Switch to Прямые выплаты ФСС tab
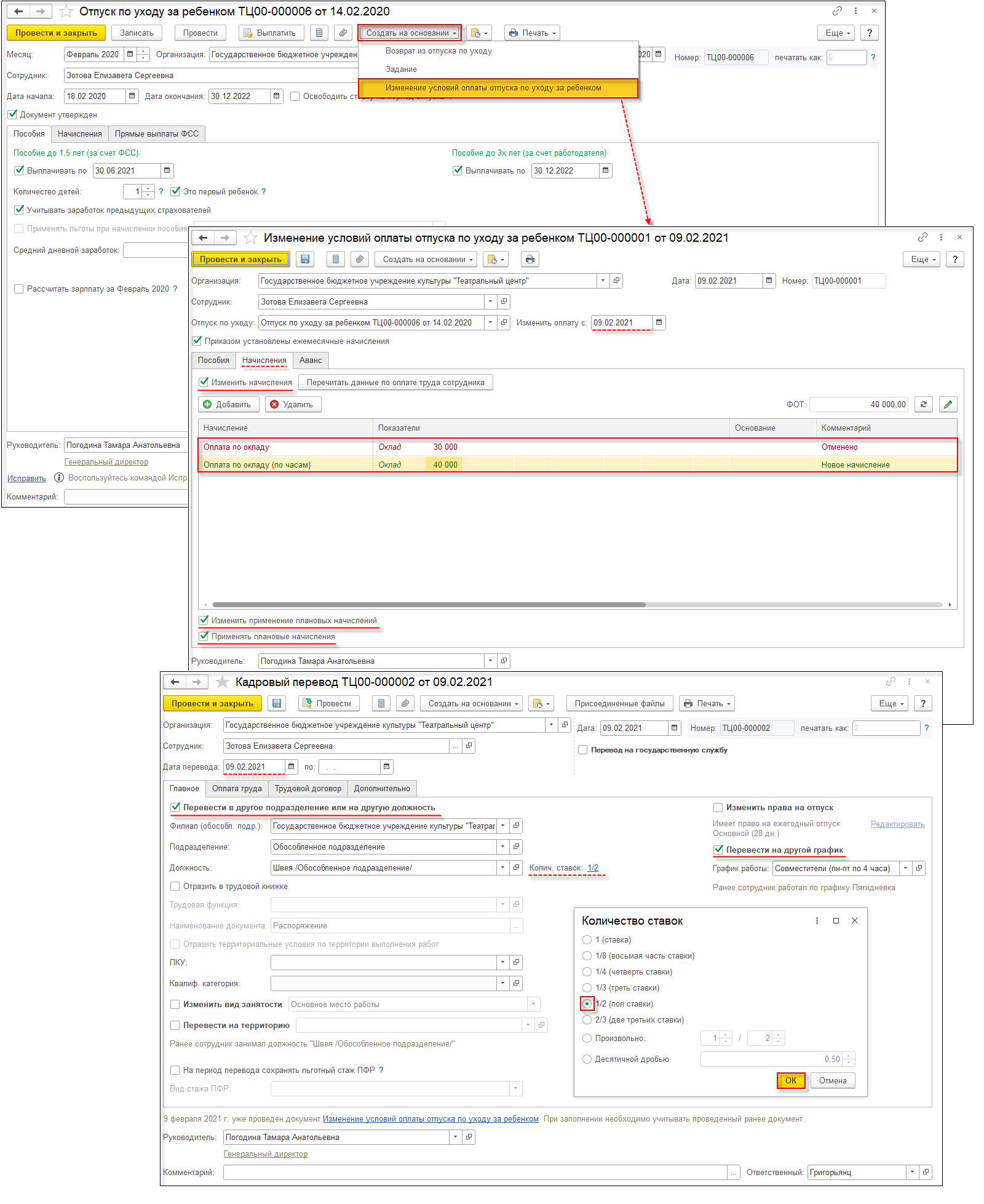984x1204 pixels. [x=157, y=134]
